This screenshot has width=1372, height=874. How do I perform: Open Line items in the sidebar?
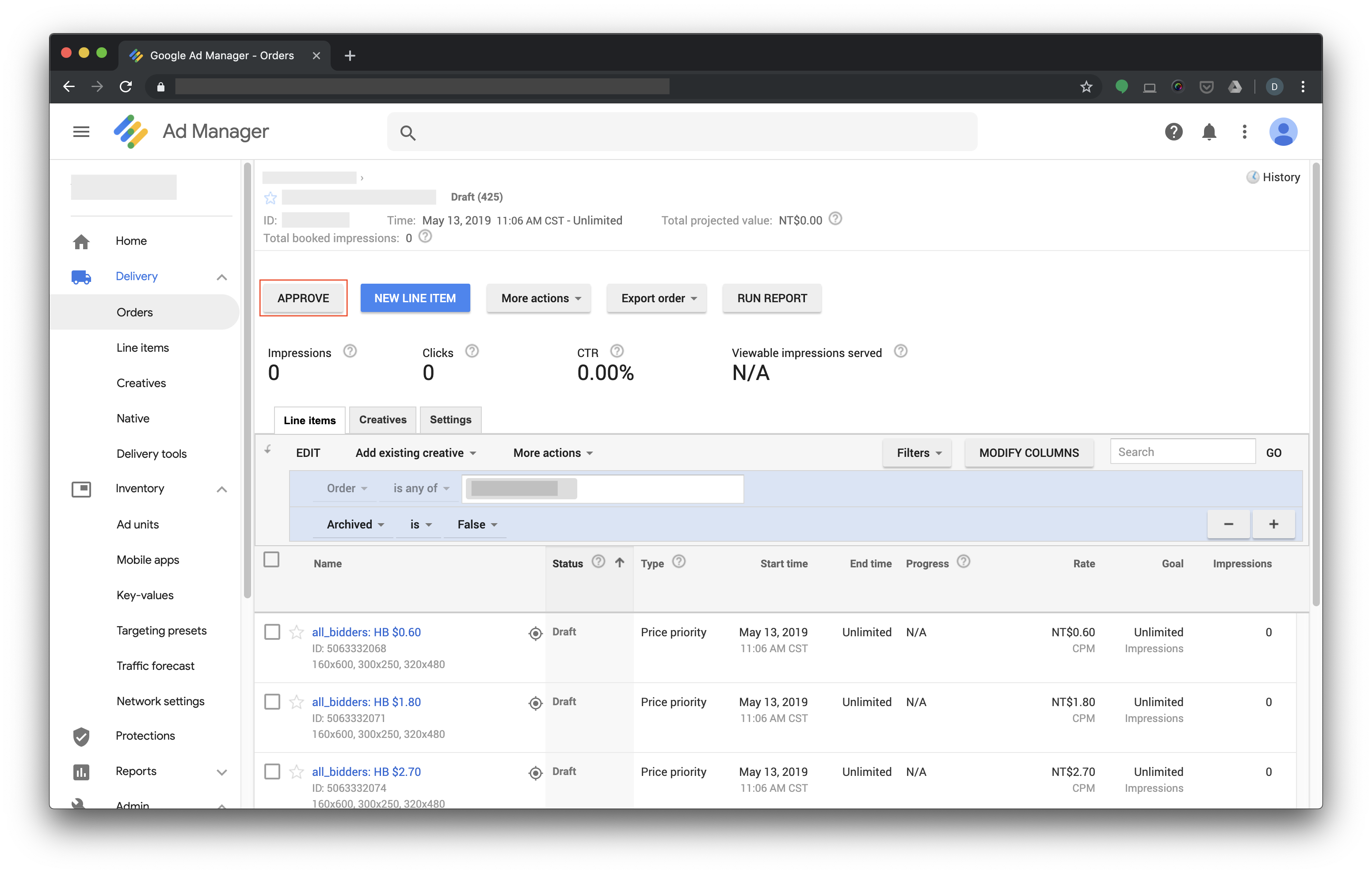pos(142,348)
